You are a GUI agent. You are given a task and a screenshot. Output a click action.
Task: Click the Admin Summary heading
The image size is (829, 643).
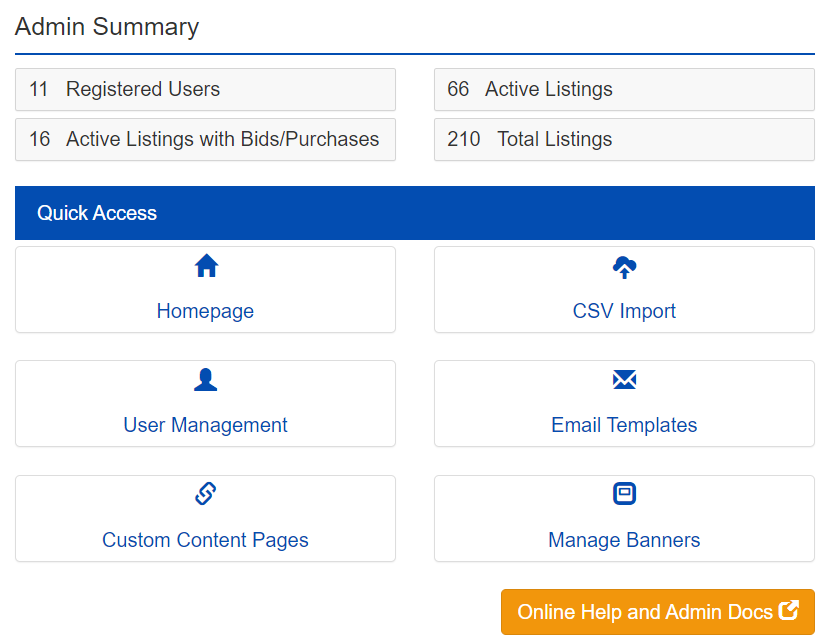tap(107, 27)
